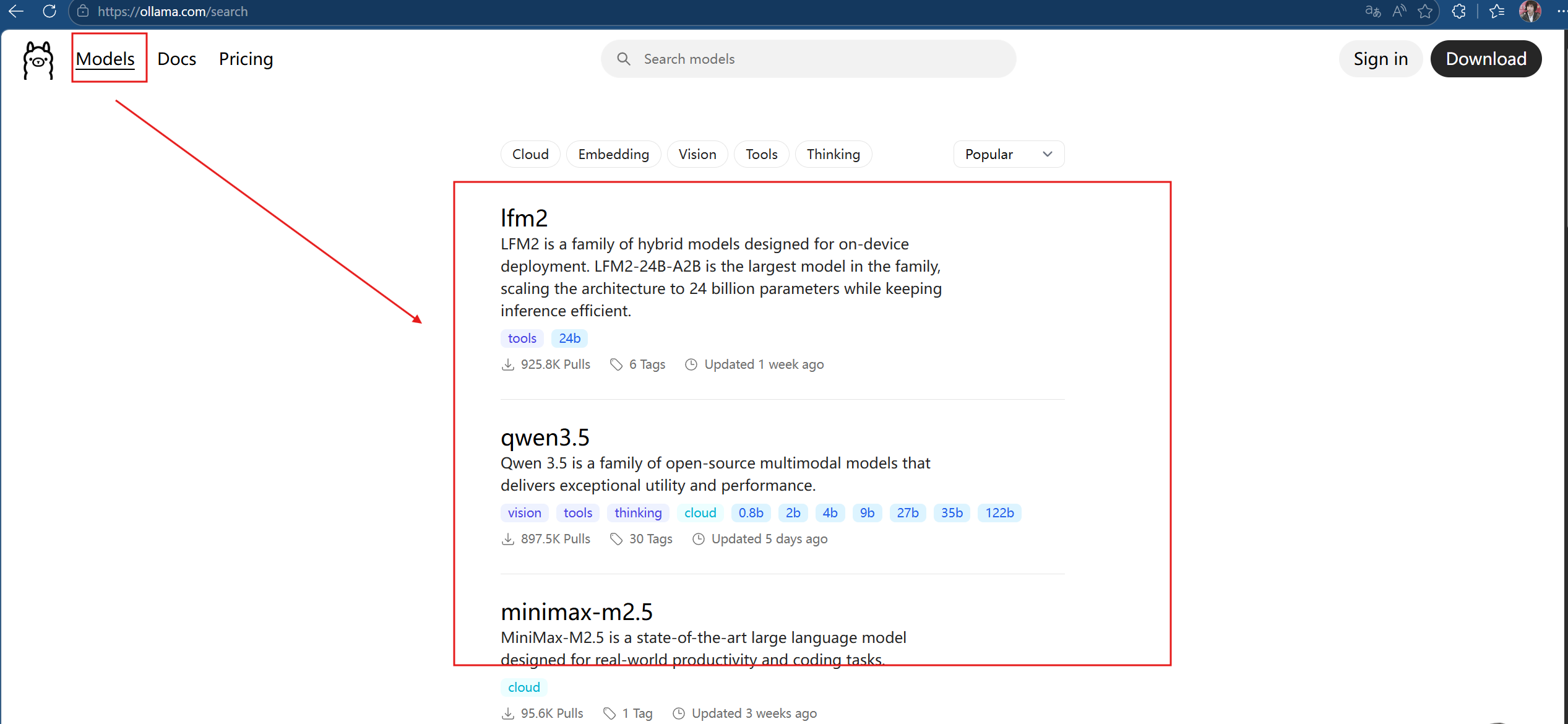This screenshot has height=724, width=1568.
Task: Toggle the Thinking filter pill
Action: click(x=833, y=154)
